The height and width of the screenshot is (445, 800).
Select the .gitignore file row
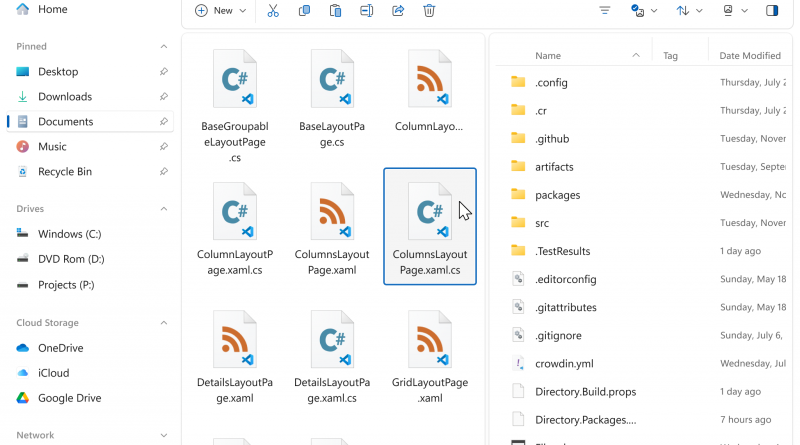tap(644, 335)
